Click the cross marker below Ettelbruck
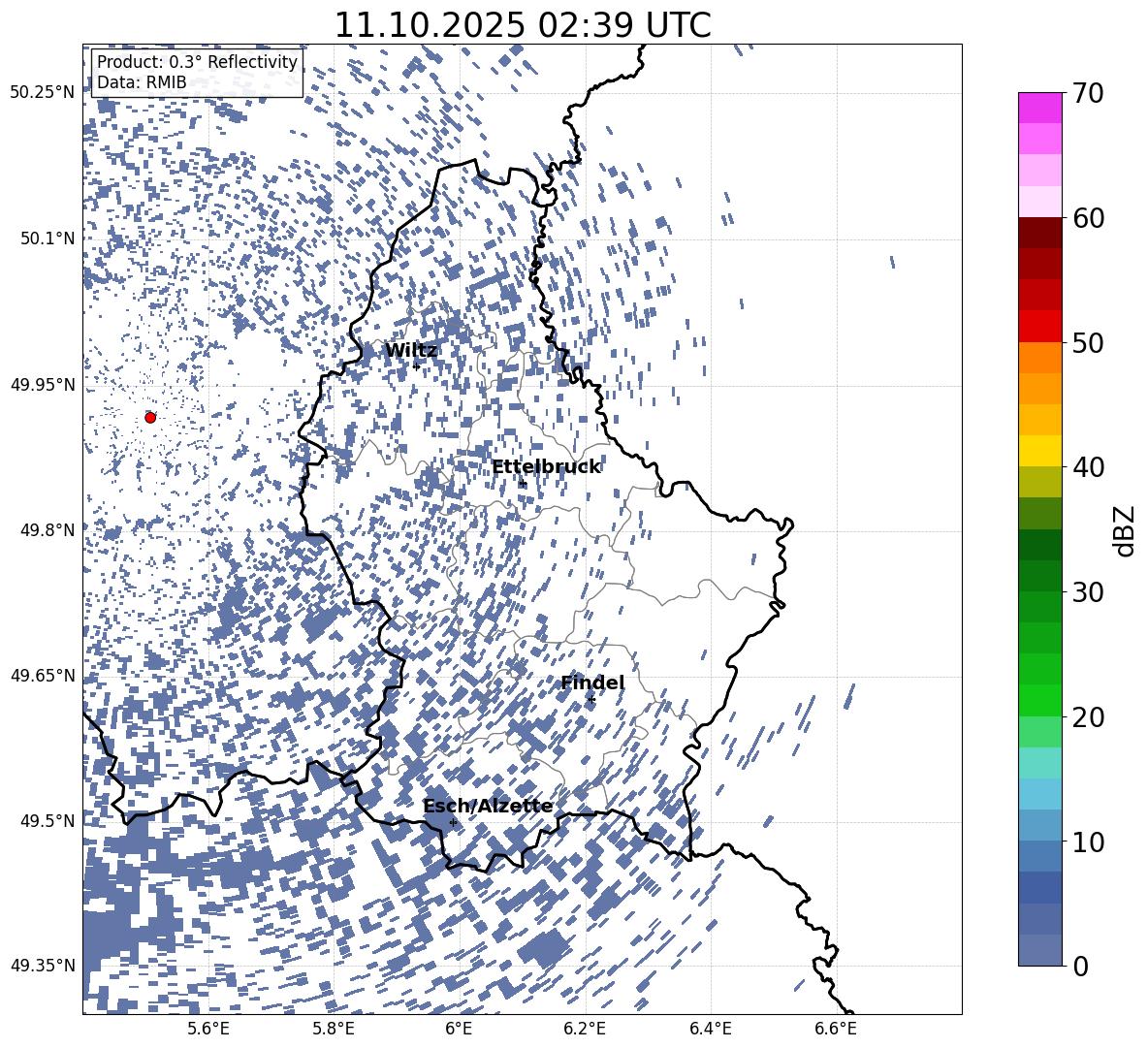The image size is (1148, 1048). 522,483
